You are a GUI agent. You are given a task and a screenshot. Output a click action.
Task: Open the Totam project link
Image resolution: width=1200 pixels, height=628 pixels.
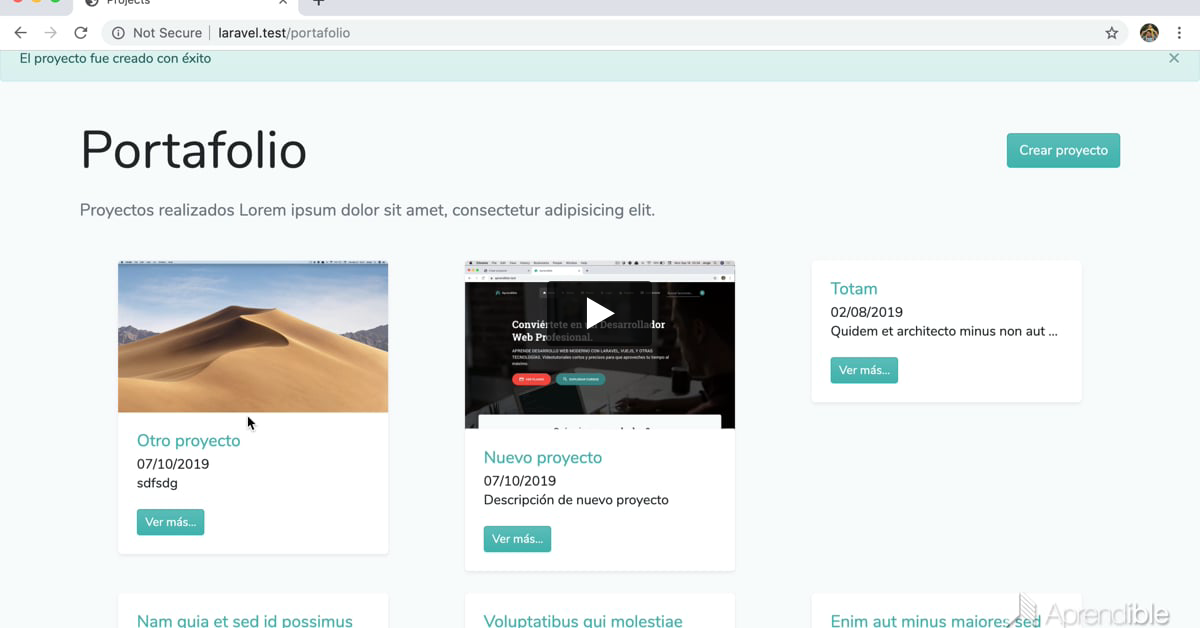[x=854, y=288]
